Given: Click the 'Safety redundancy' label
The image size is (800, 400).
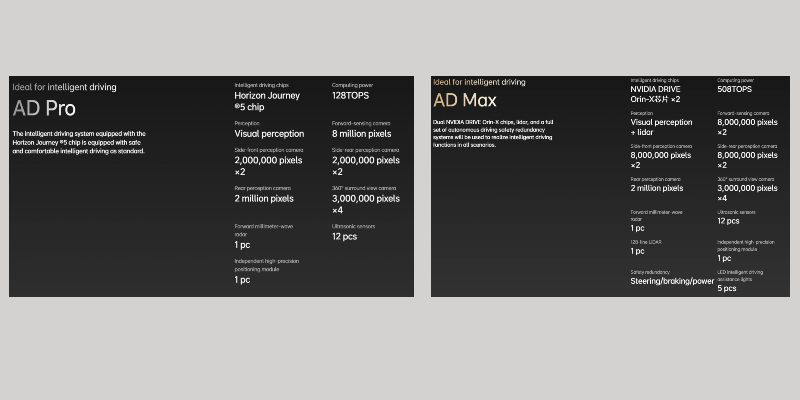Looking at the screenshot, I should point(650,272).
